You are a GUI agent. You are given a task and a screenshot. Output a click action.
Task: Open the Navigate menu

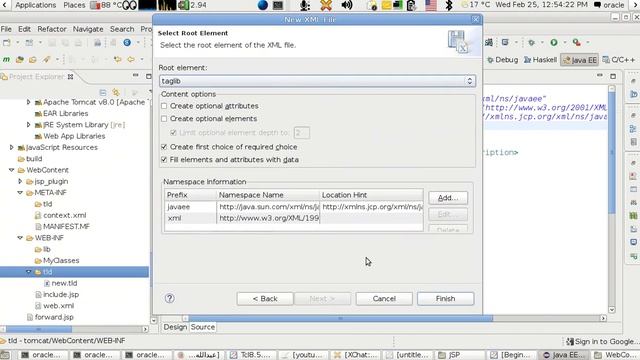point(88,29)
